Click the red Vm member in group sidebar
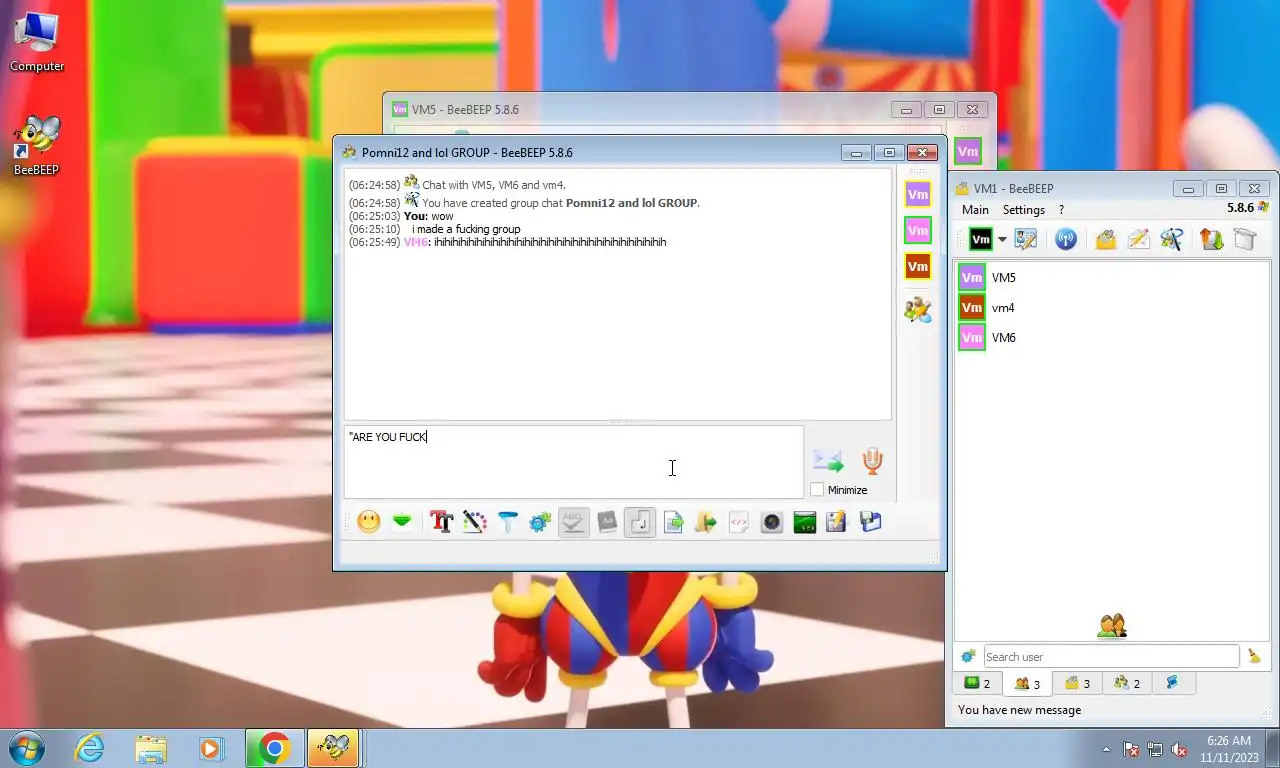This screenshot has height=768, width=1280. click(917, 266)
